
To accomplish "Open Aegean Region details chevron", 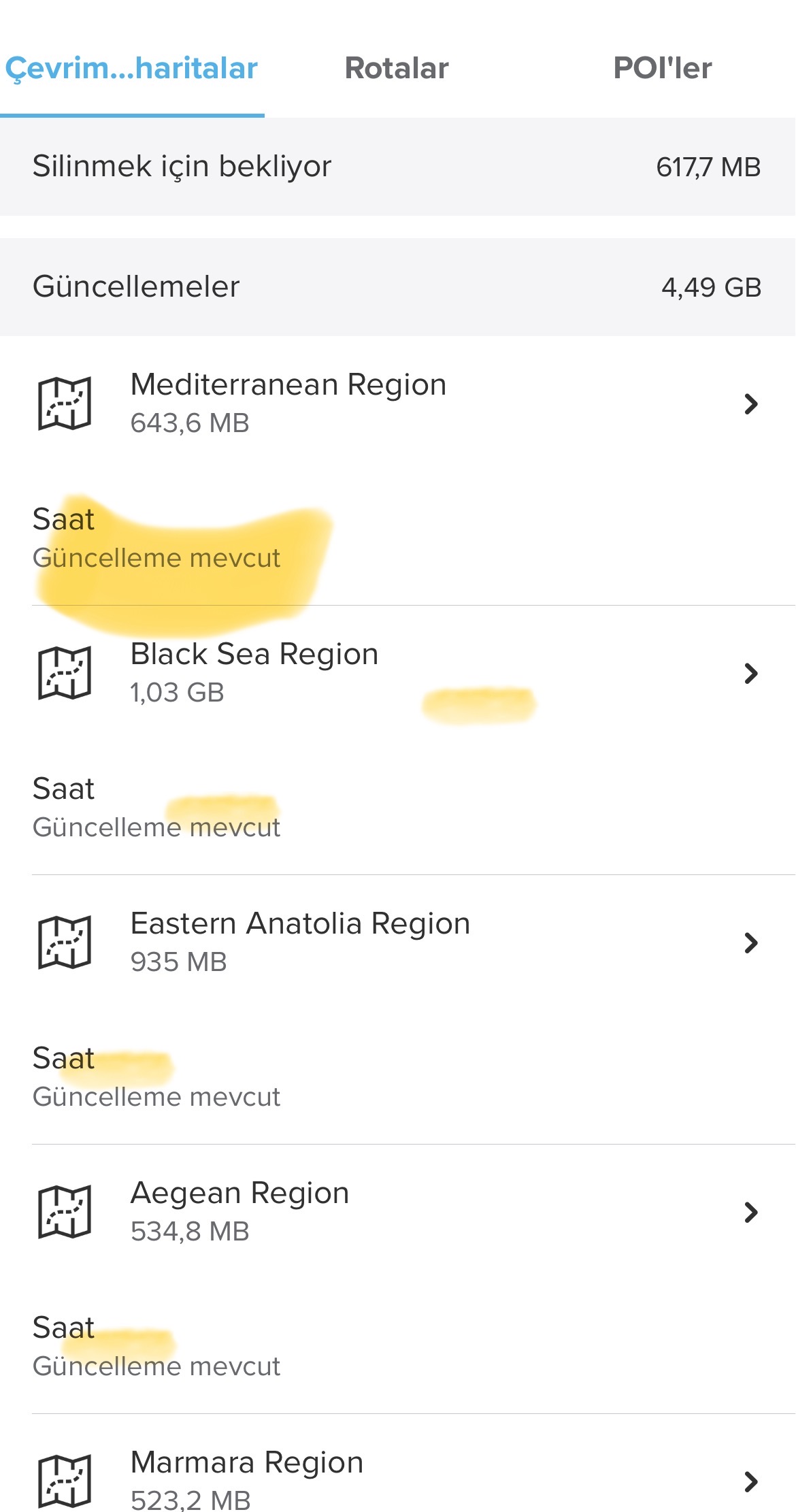I will click(750, 1213).
